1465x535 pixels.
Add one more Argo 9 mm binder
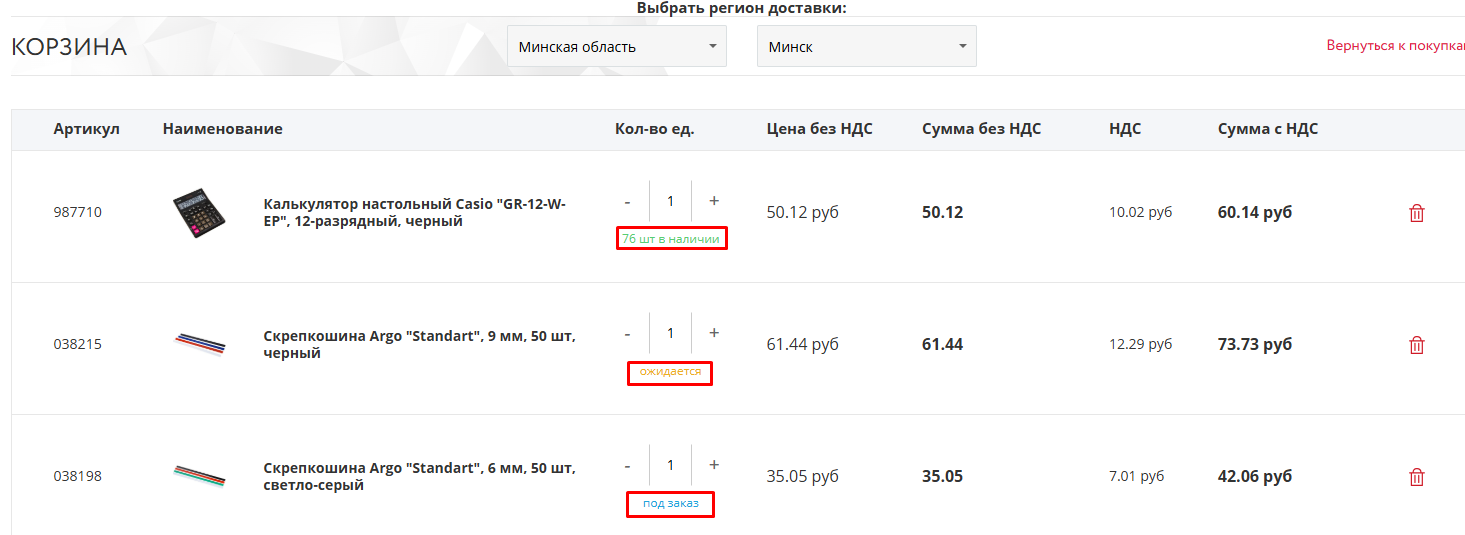714,333
